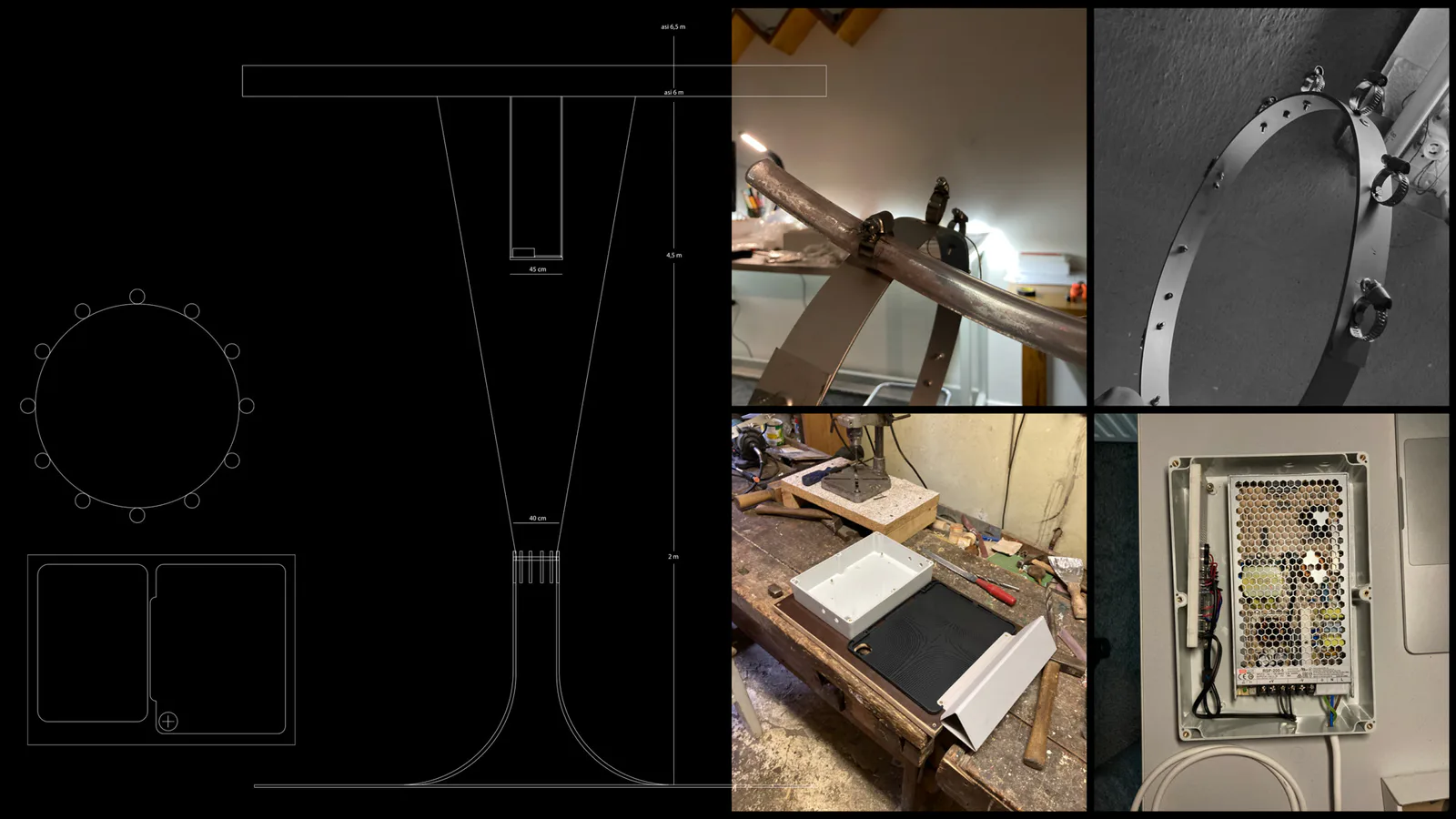The width and height of the screenshot is (1456, 819).
Task: Select the ring drawing with twelve small circles
Action: click(x=137, y=406)
